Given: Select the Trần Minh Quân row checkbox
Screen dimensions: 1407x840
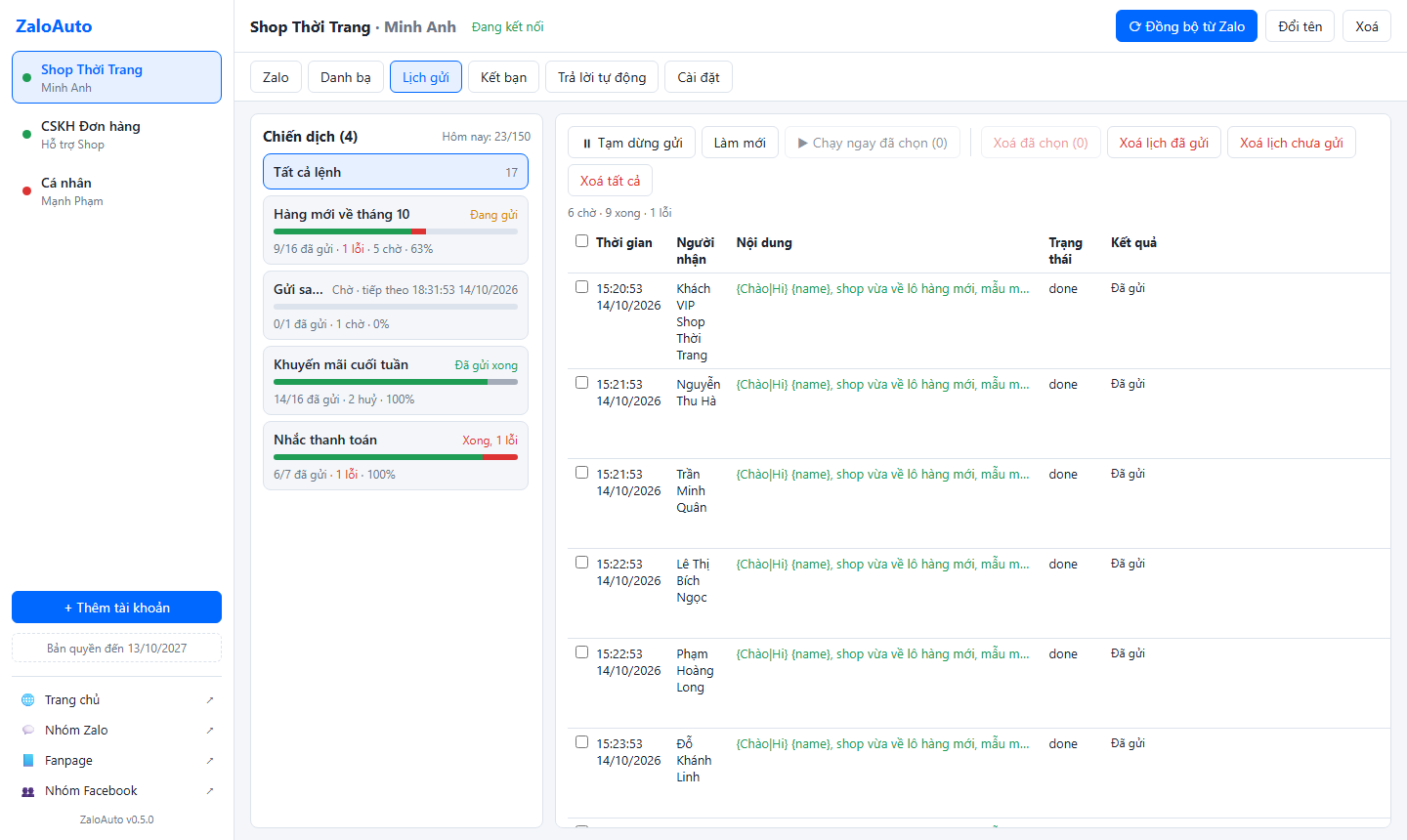Looking at the screenshot, I should pyautogui.click(x=582, y=473).
